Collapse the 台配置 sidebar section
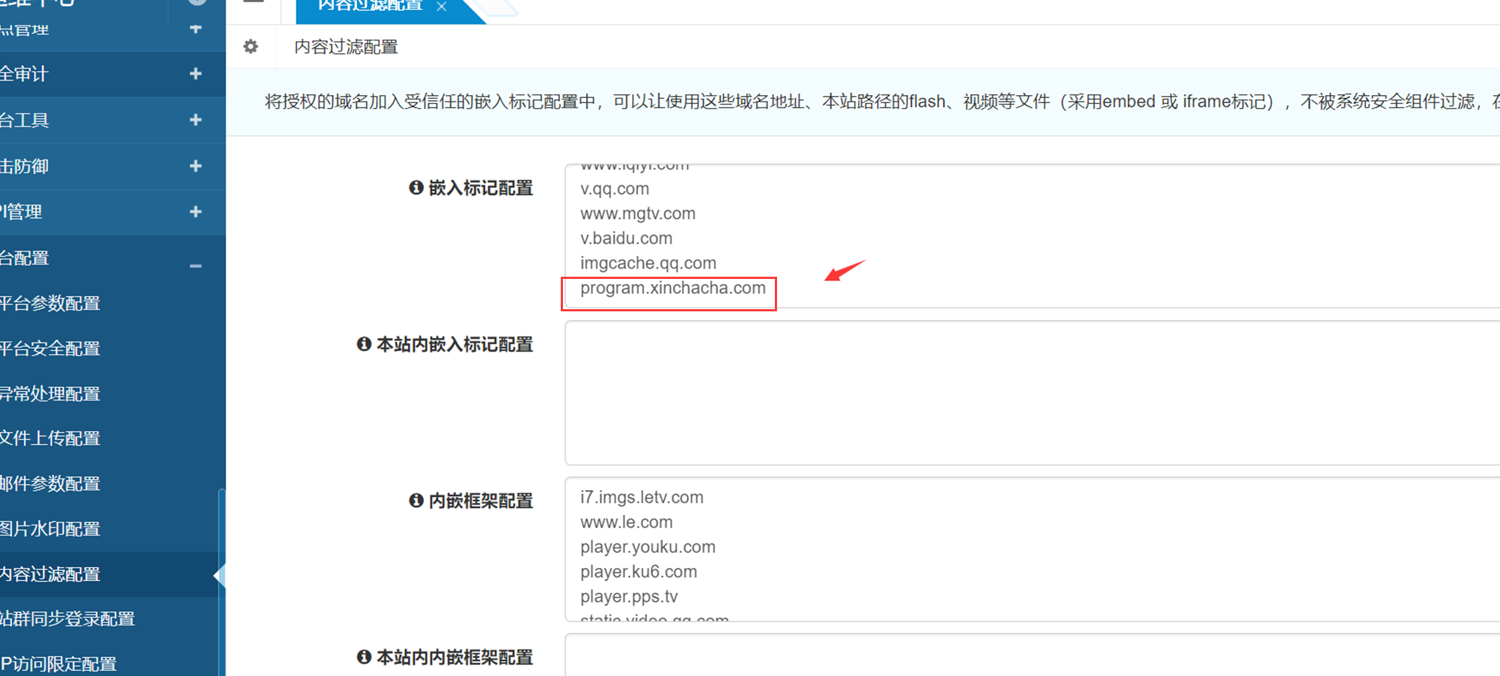1500x676 pixels. click(x=195, y=264)
